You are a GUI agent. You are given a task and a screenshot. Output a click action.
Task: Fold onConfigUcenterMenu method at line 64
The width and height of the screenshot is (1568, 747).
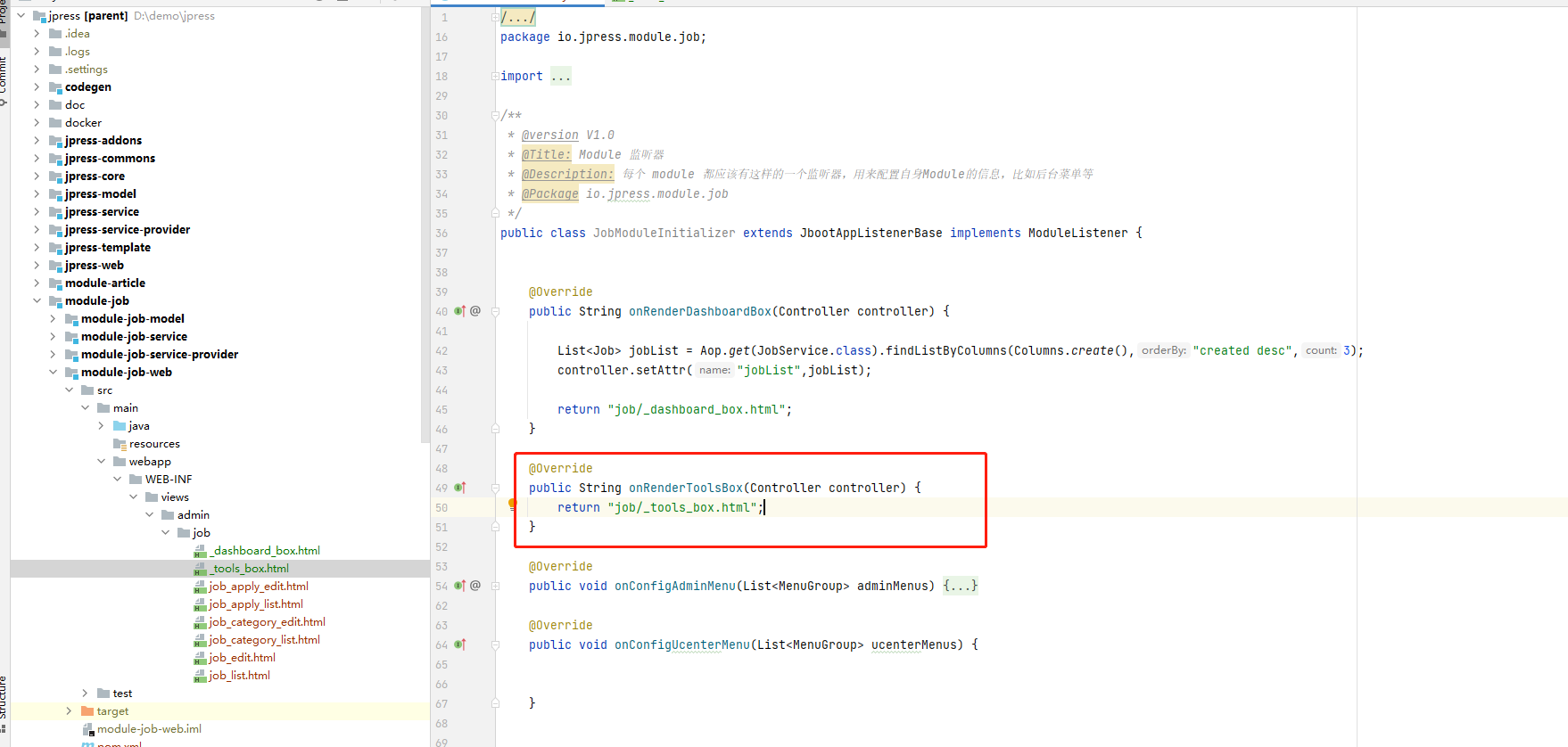[x=495, y=644]
